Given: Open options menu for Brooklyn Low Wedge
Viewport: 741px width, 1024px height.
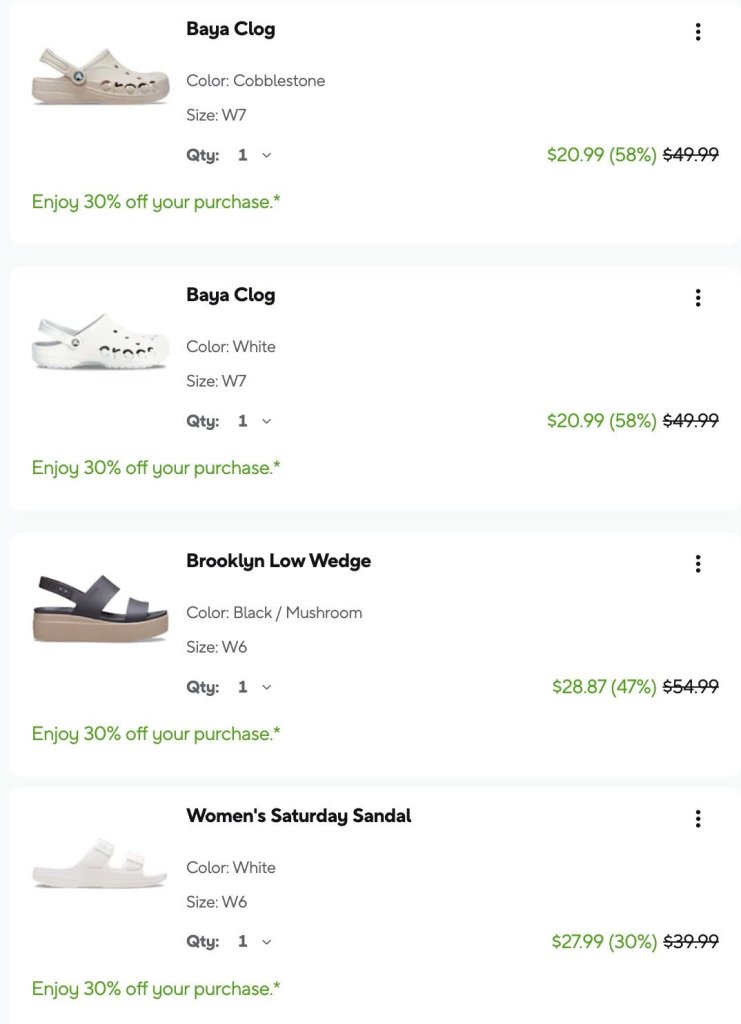Looking at the screenshot, I should [x=698, y=564].
